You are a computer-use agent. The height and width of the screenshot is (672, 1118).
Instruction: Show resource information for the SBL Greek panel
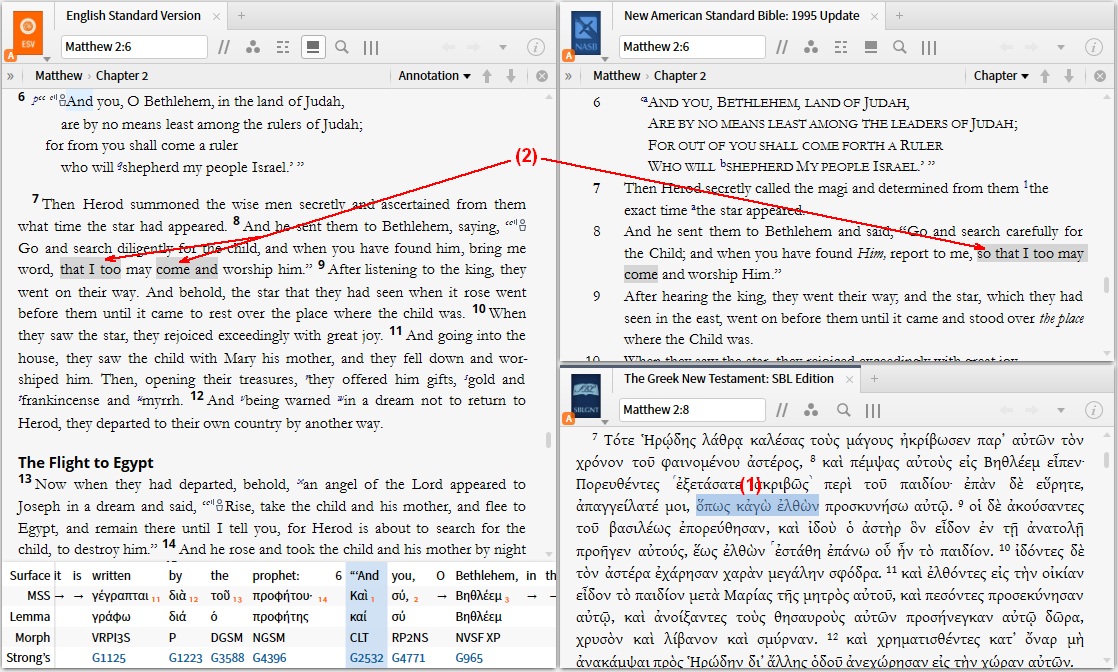1094,410
